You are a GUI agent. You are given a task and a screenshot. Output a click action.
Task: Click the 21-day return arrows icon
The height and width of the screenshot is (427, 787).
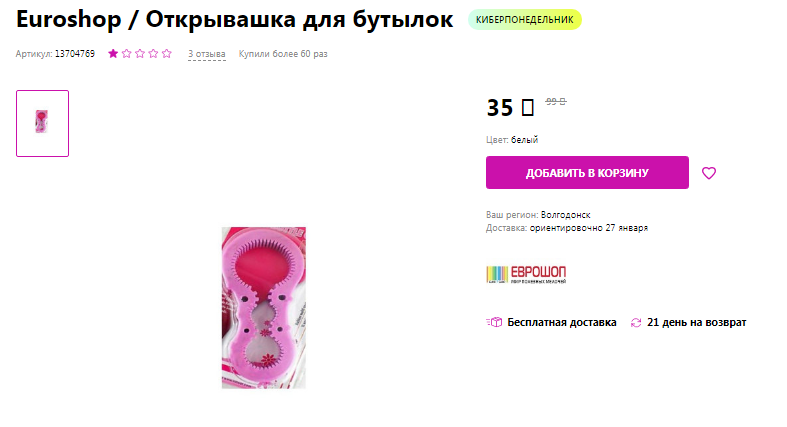(636, 323)
